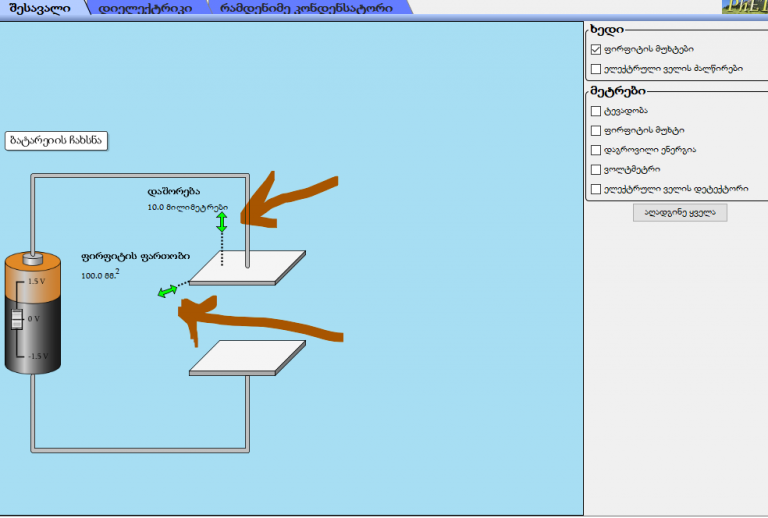The width and height of the screenshot is (768, 518).
Task: Click the green vertical separation arrow handle
Action: (222, 222)
